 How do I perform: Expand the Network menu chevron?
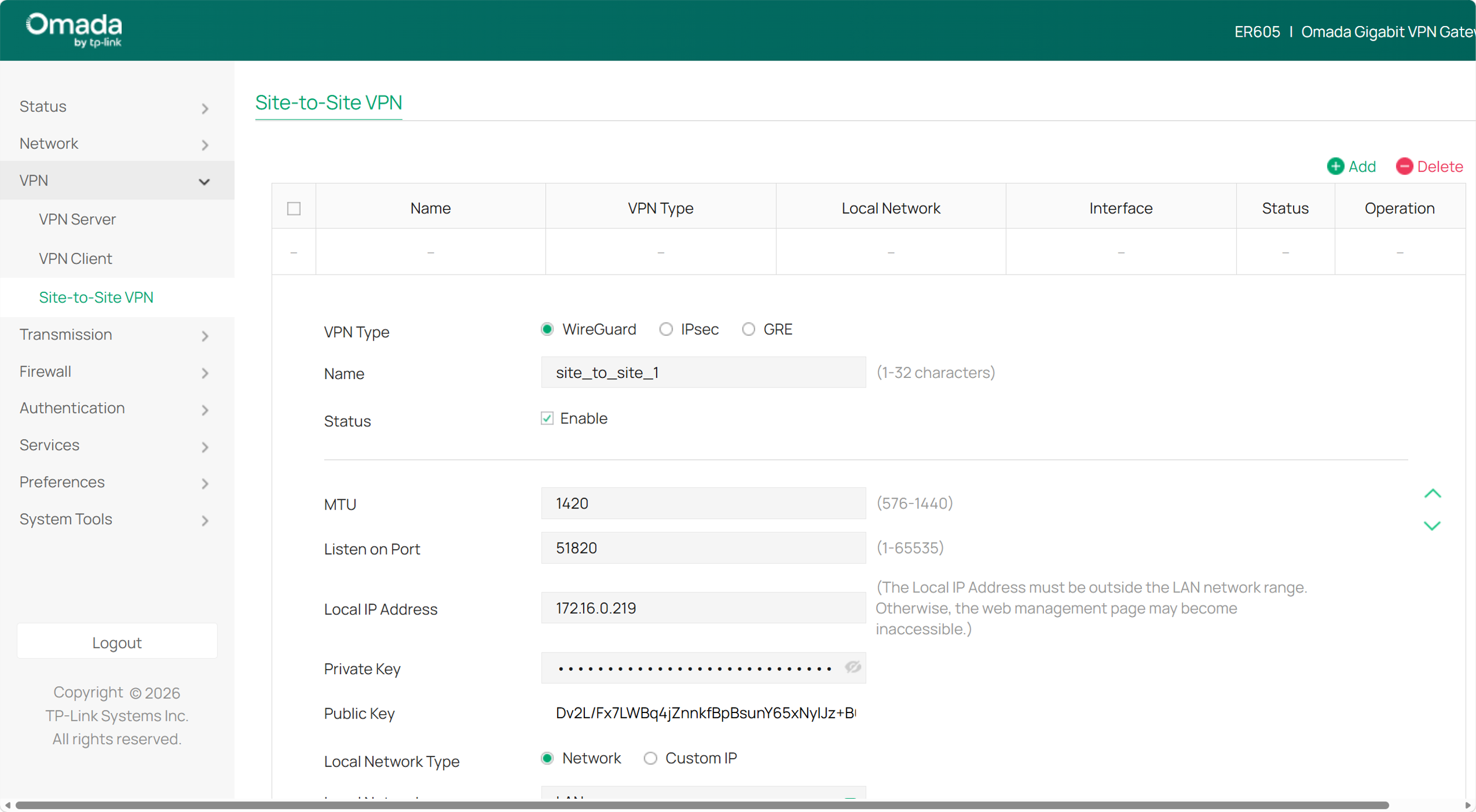click(x=205, y=146)
